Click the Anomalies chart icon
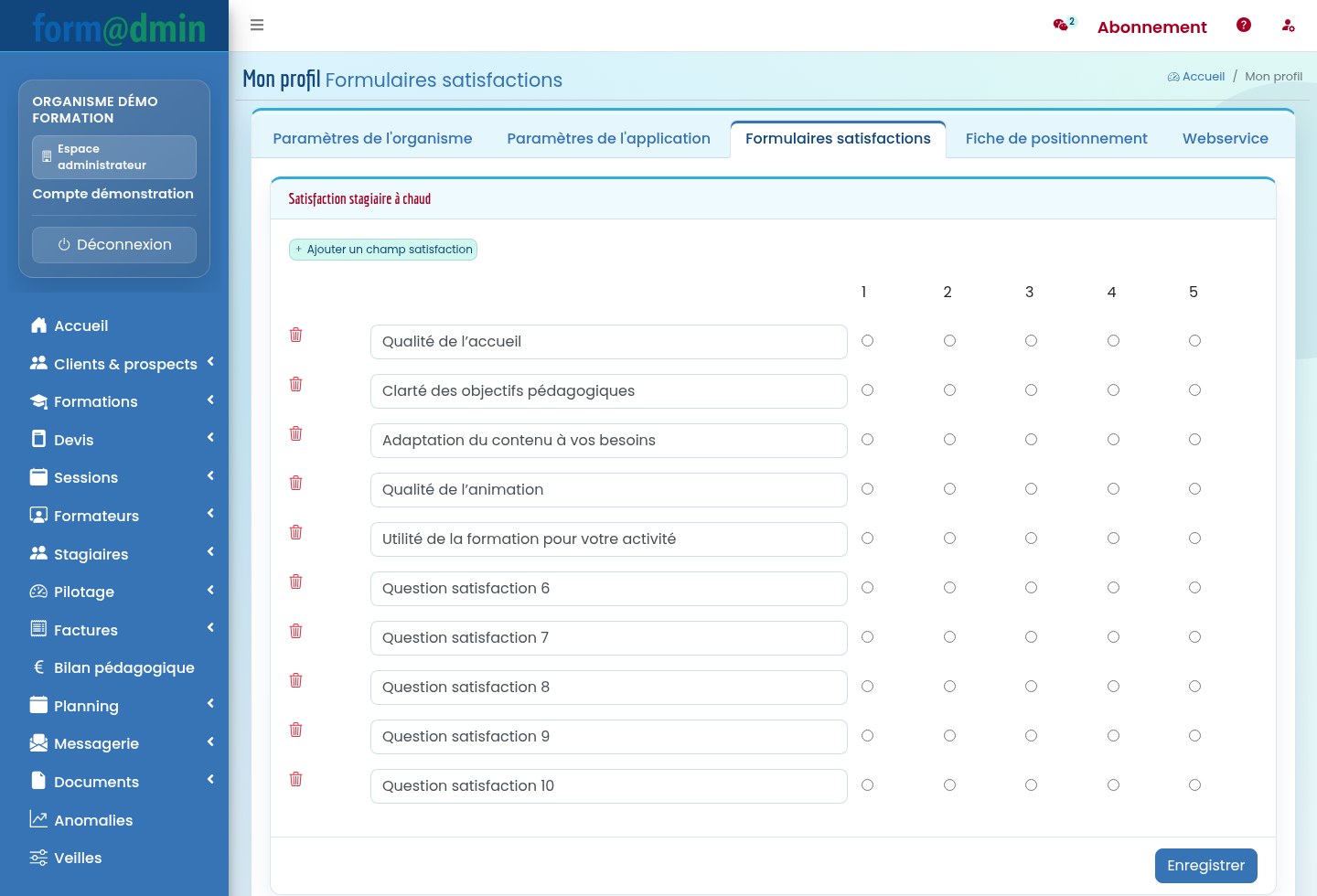The height and width of the screenshot is (896, 1317). (x=38, y=819)
